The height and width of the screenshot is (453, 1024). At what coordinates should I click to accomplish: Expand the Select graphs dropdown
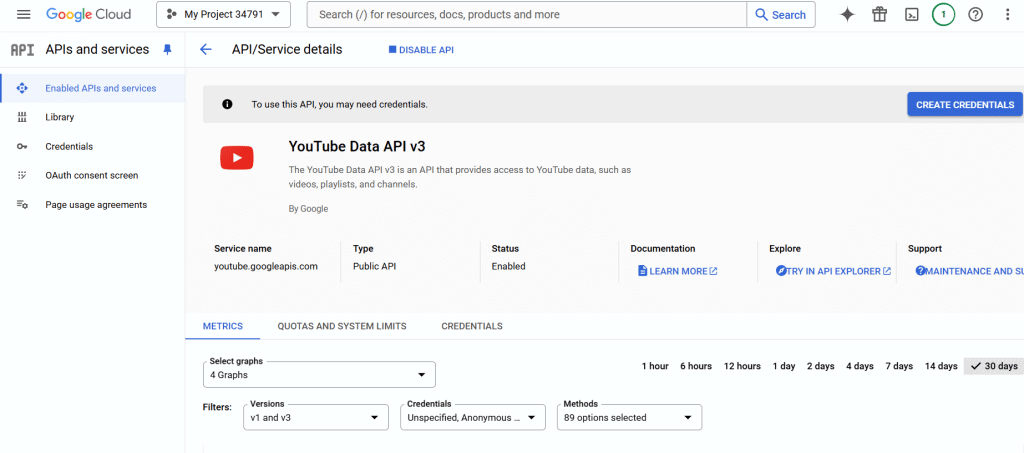click(x=319, y=375)
